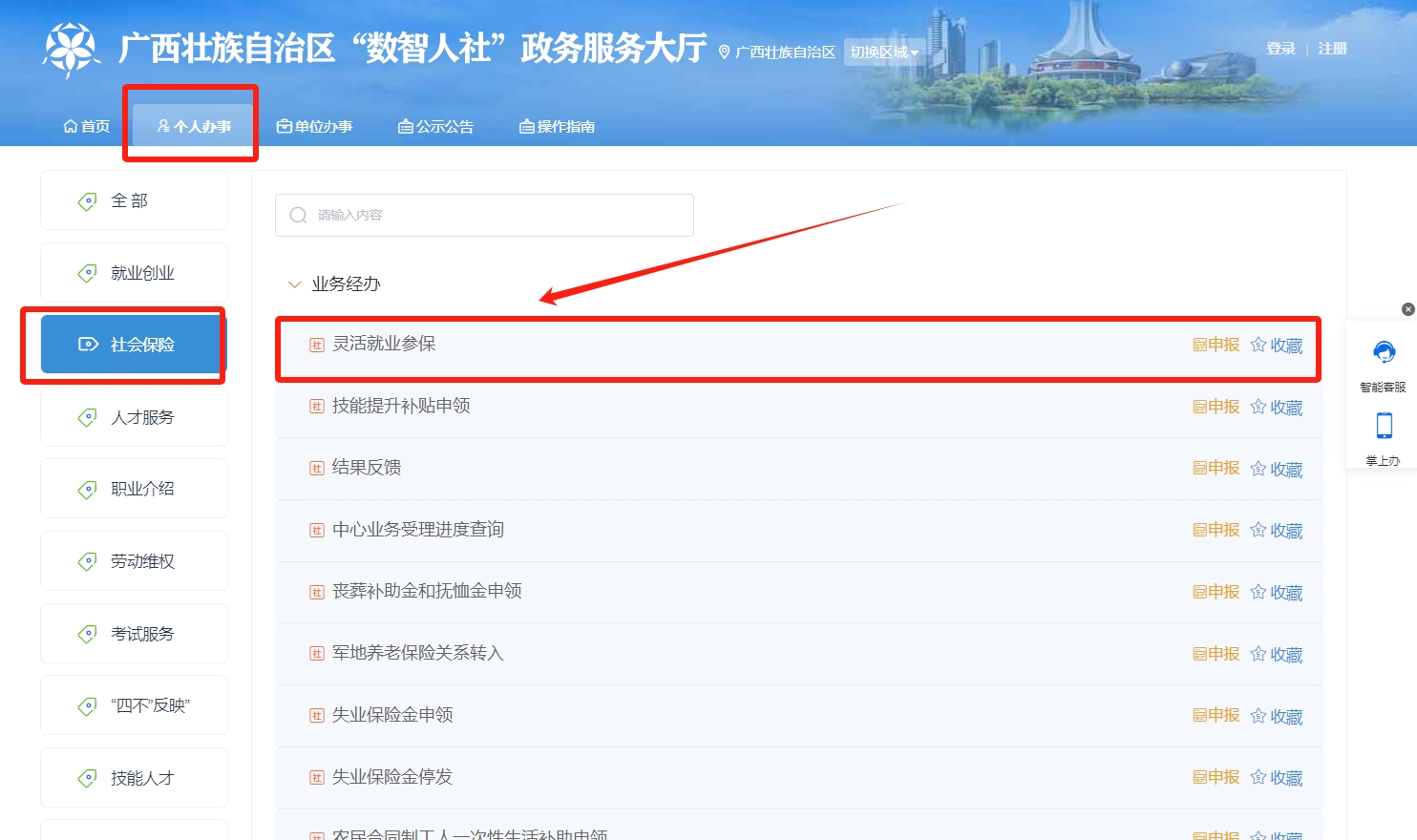Click 申报 for 军地养老保险关系转入

[x=1216, y=654]
